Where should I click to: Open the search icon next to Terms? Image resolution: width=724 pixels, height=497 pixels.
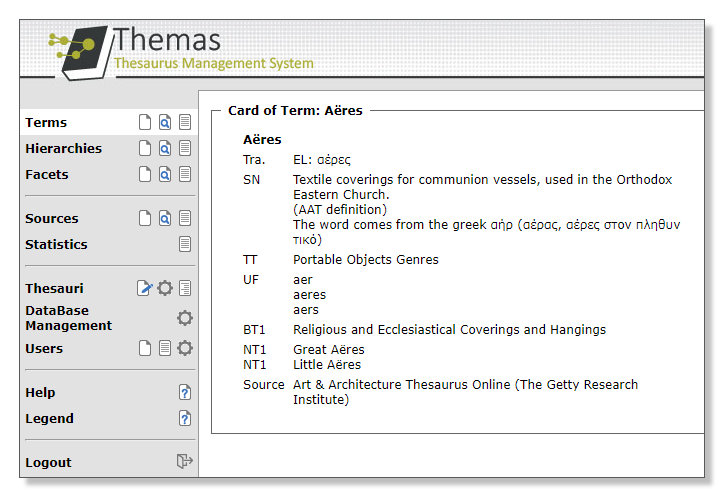tap(165, 122)
